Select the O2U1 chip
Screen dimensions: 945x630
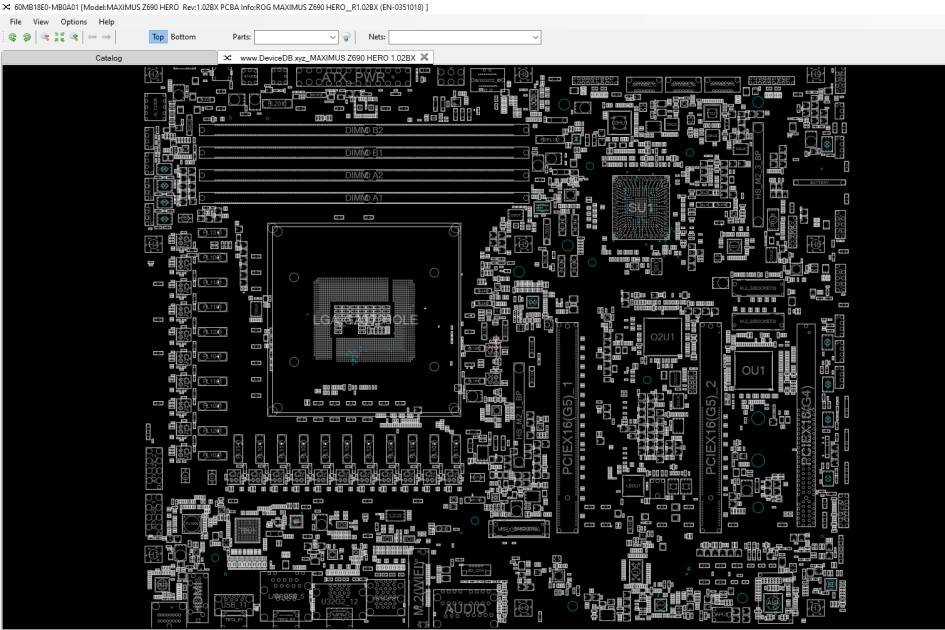coord(662,337)
